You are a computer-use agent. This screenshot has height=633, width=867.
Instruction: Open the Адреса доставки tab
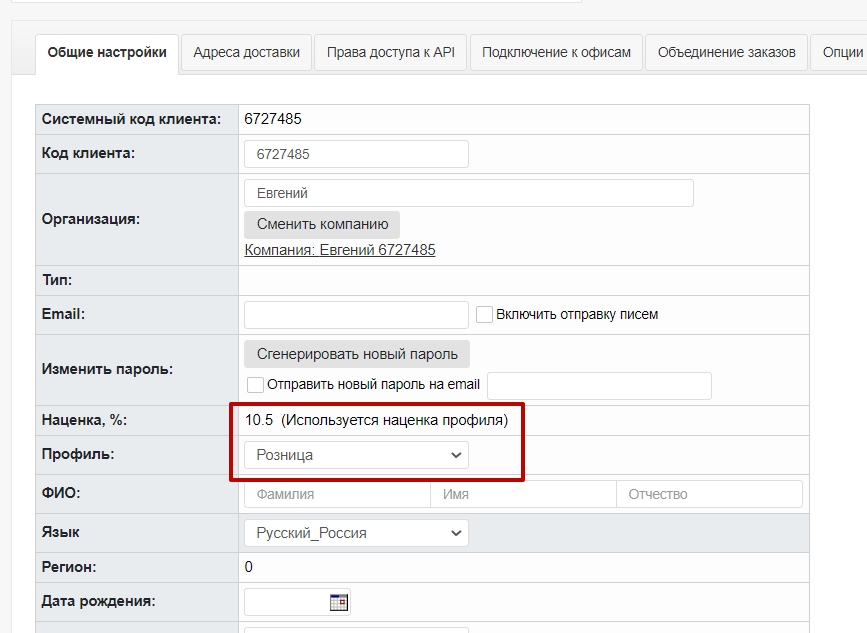point(247,53)
